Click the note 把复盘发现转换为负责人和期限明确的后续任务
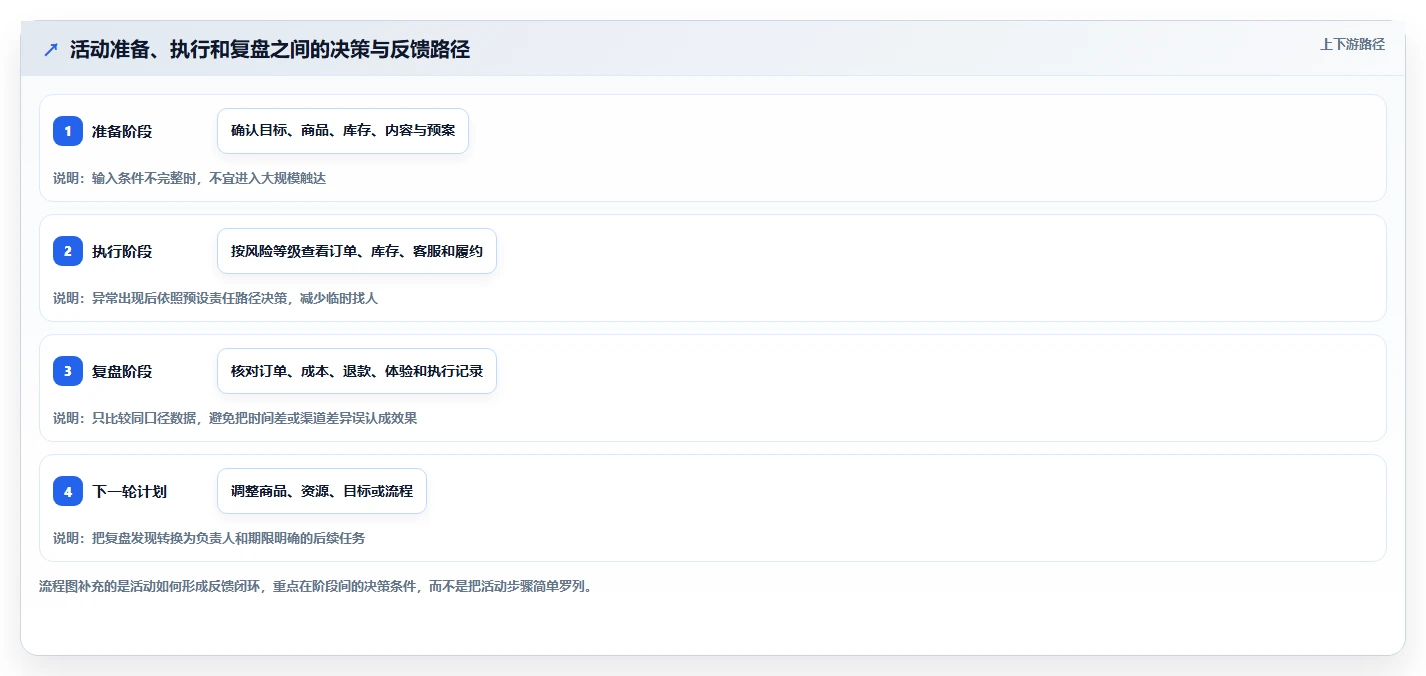1426x676 pixels. (228, 538)
